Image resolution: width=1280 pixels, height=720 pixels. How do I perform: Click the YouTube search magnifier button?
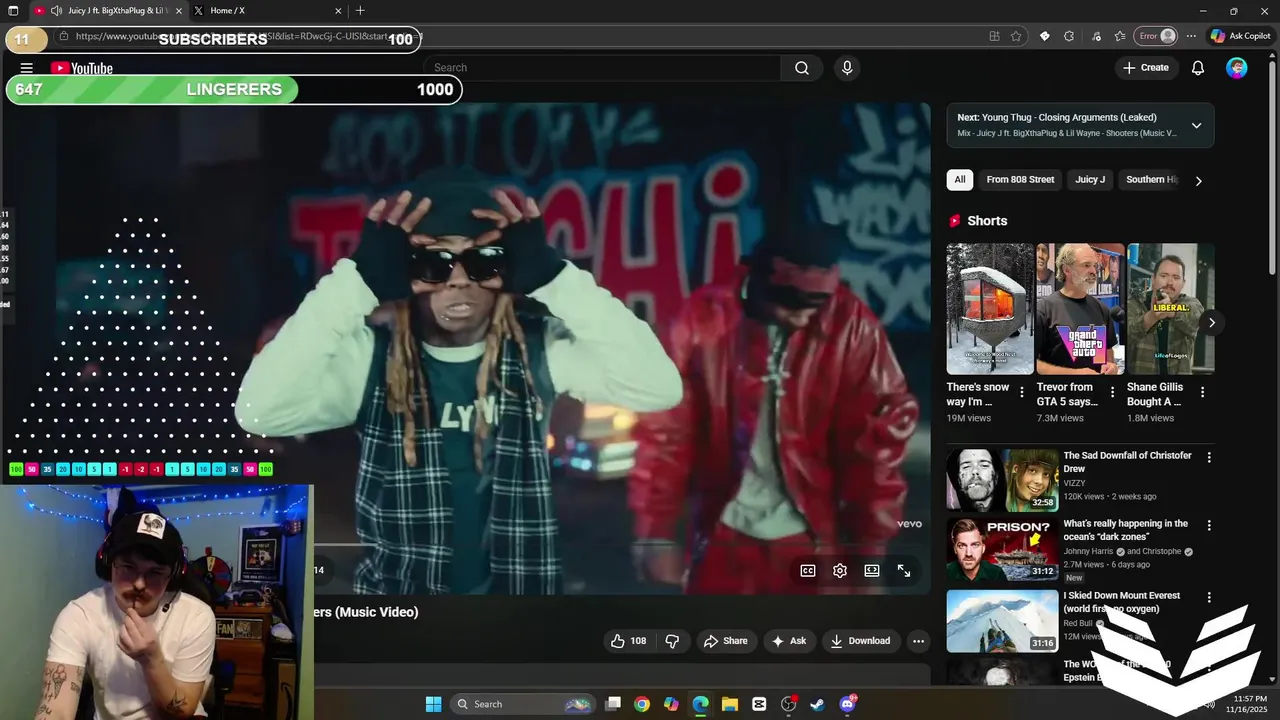point(802,68)
